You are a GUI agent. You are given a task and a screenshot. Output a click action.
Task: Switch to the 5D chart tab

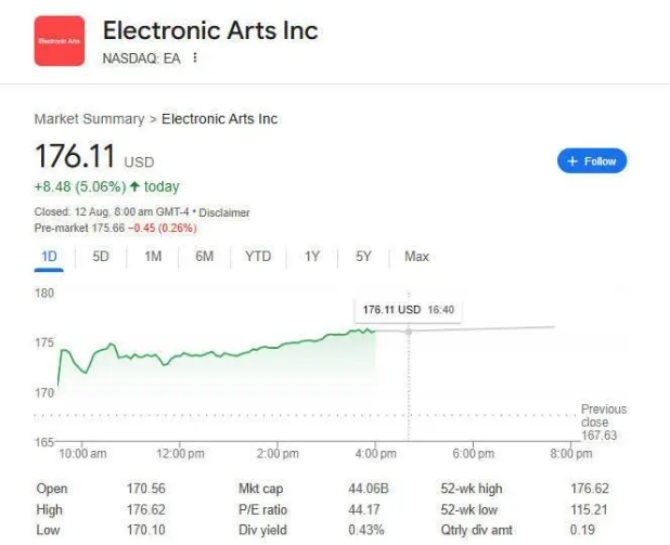pos(101,257)
